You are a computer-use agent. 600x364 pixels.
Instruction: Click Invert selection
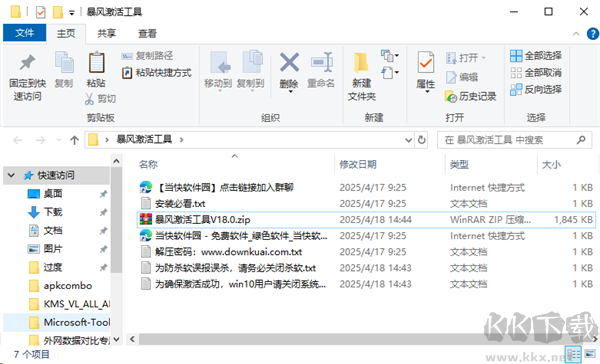point(536,90)
